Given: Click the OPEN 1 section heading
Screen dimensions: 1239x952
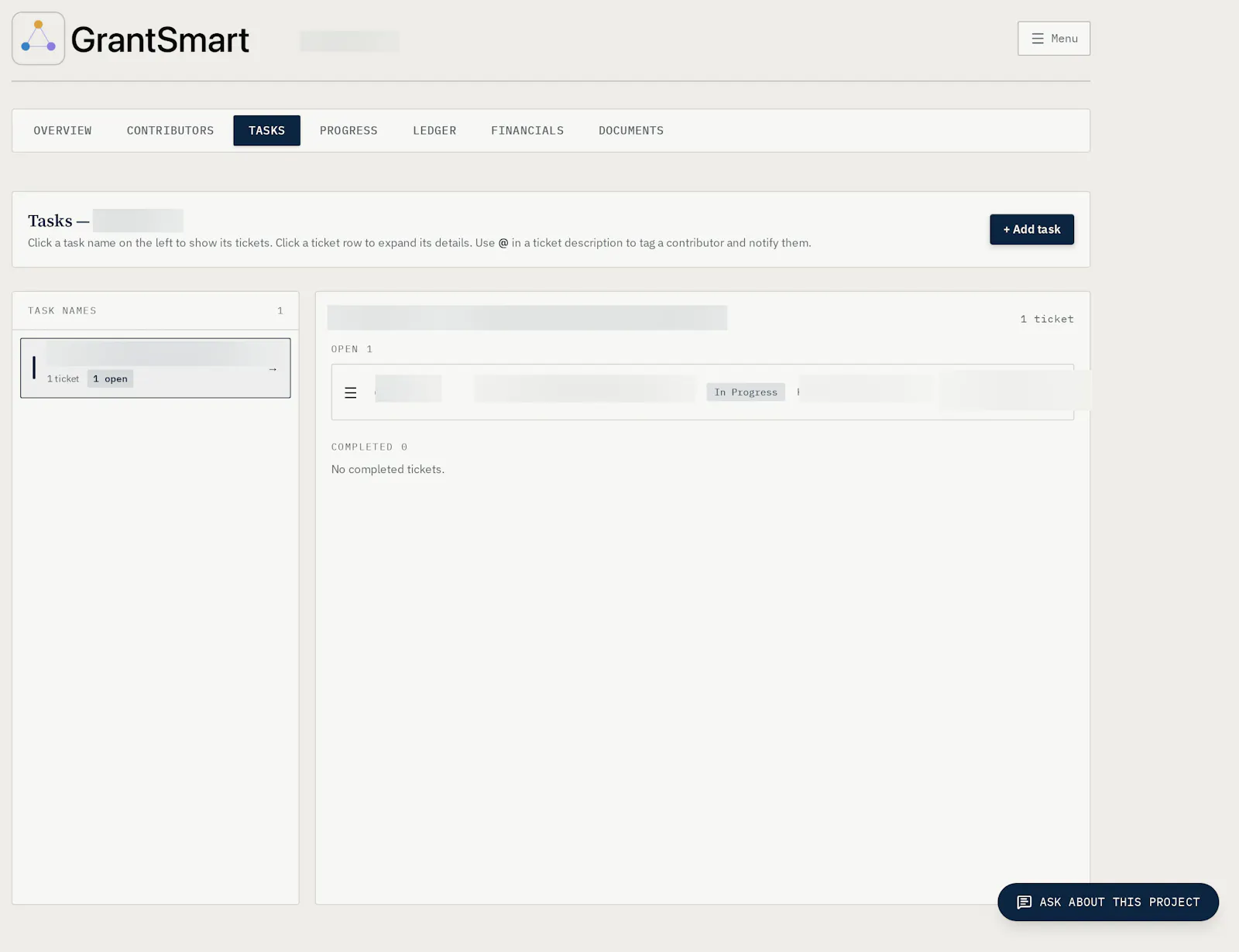Looking at the screenshot, I should click(352, 349).
